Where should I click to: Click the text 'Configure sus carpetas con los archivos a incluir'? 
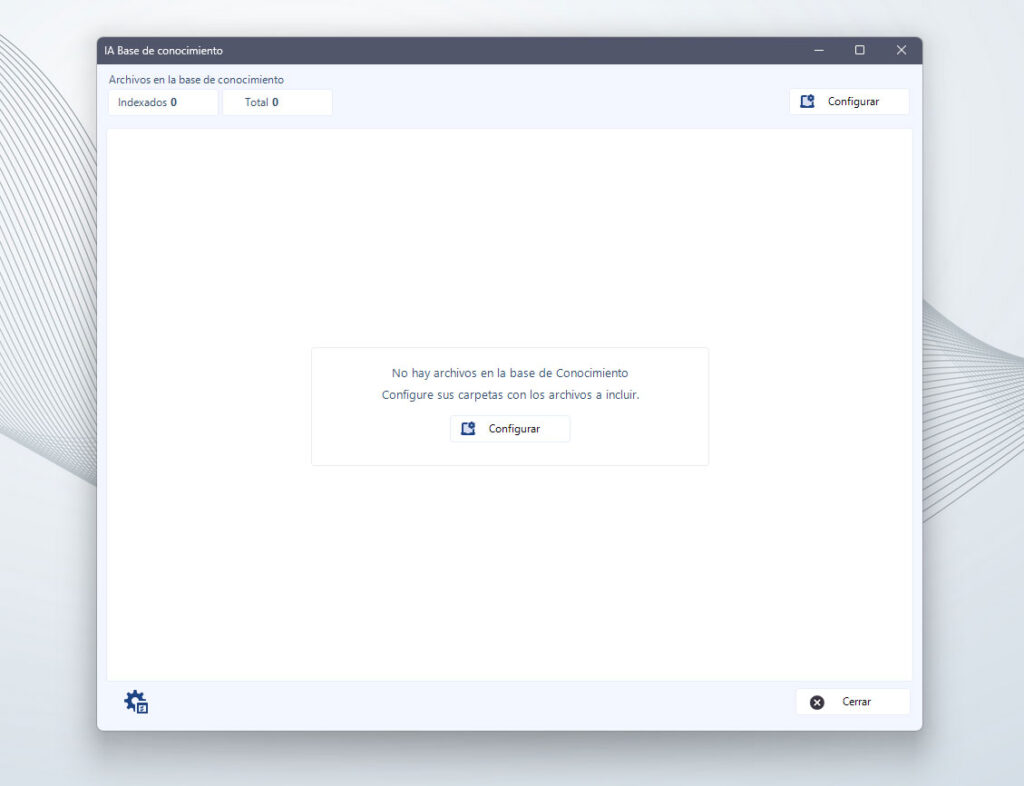(510, 394)
